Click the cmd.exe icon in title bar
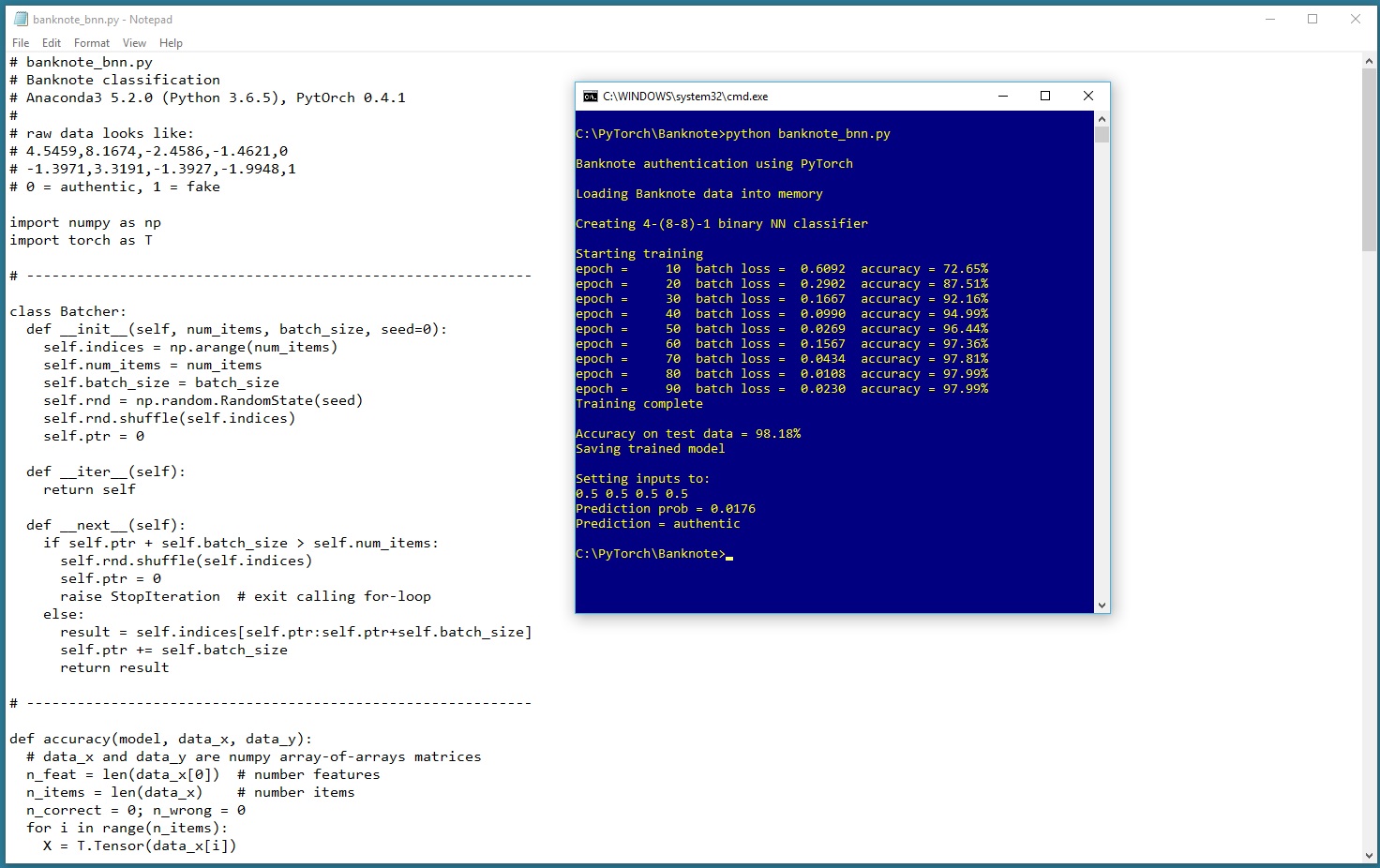This screenshot has width=1380, height=868. coord(590,97)
